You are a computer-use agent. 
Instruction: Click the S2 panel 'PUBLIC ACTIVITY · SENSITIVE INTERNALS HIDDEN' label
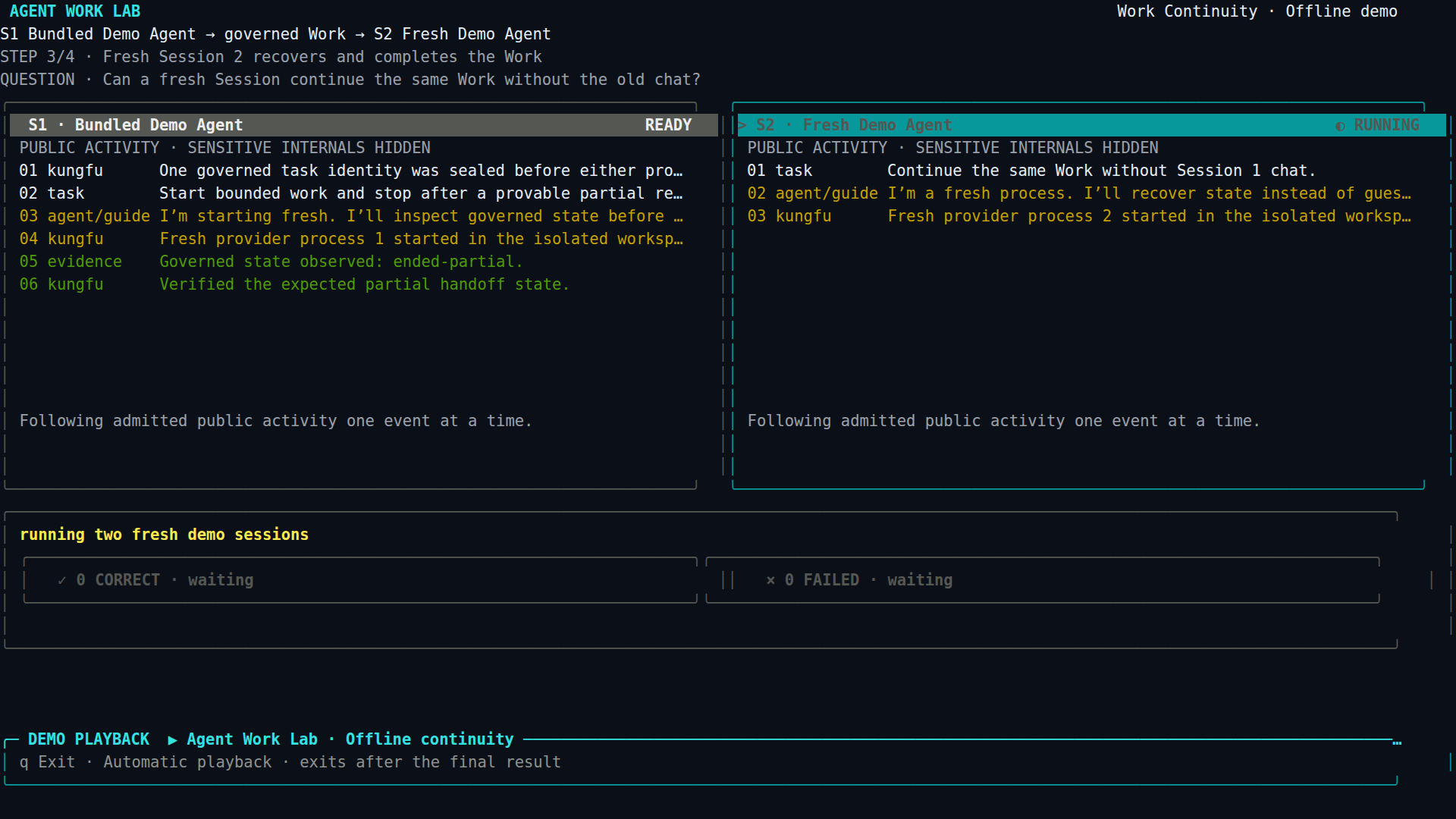tap(953, 148)
